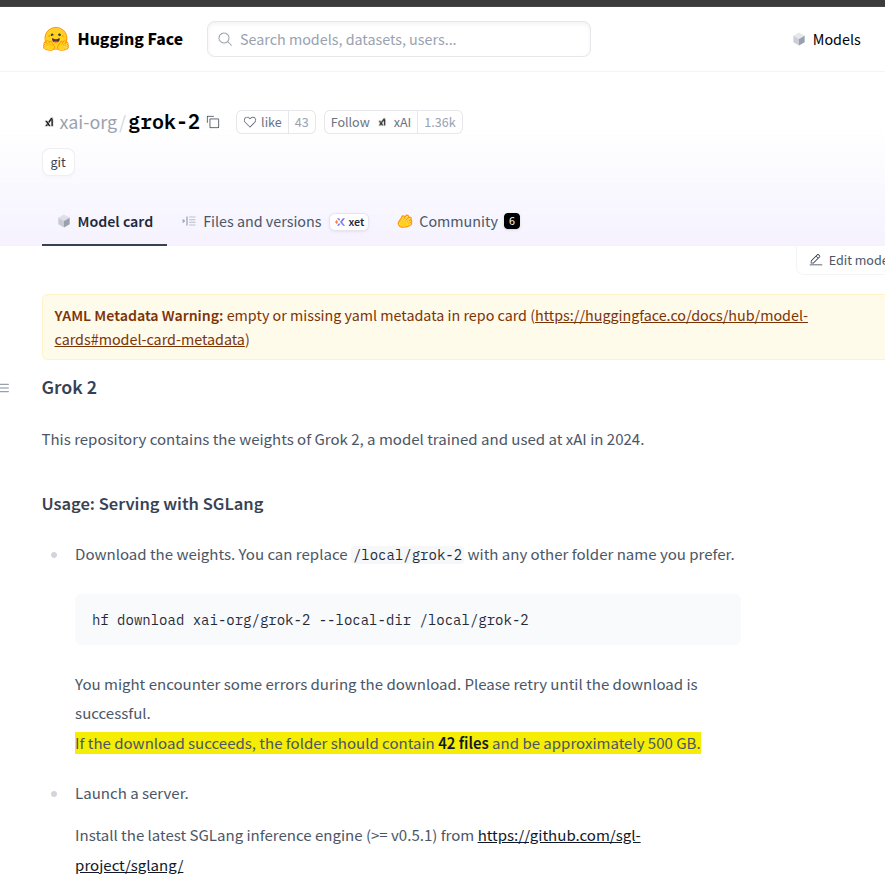The image size is (885, 888).
Task: Click the Launch a server bullet text
Action: click(x=132, y=794)
